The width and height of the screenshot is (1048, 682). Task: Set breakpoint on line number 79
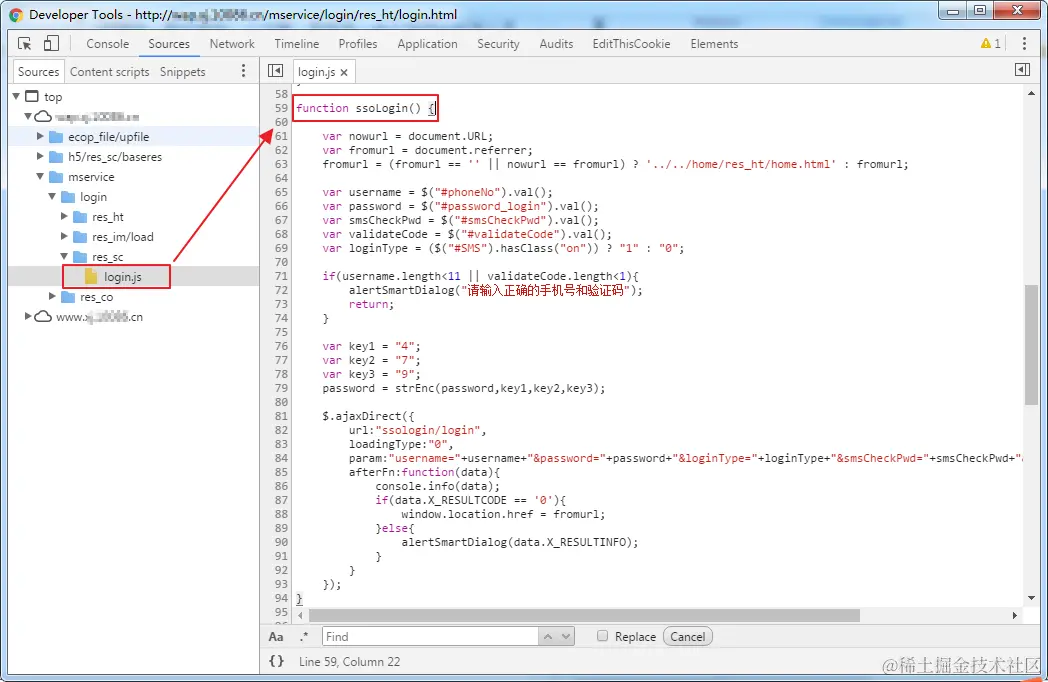[x=281, y=388]
